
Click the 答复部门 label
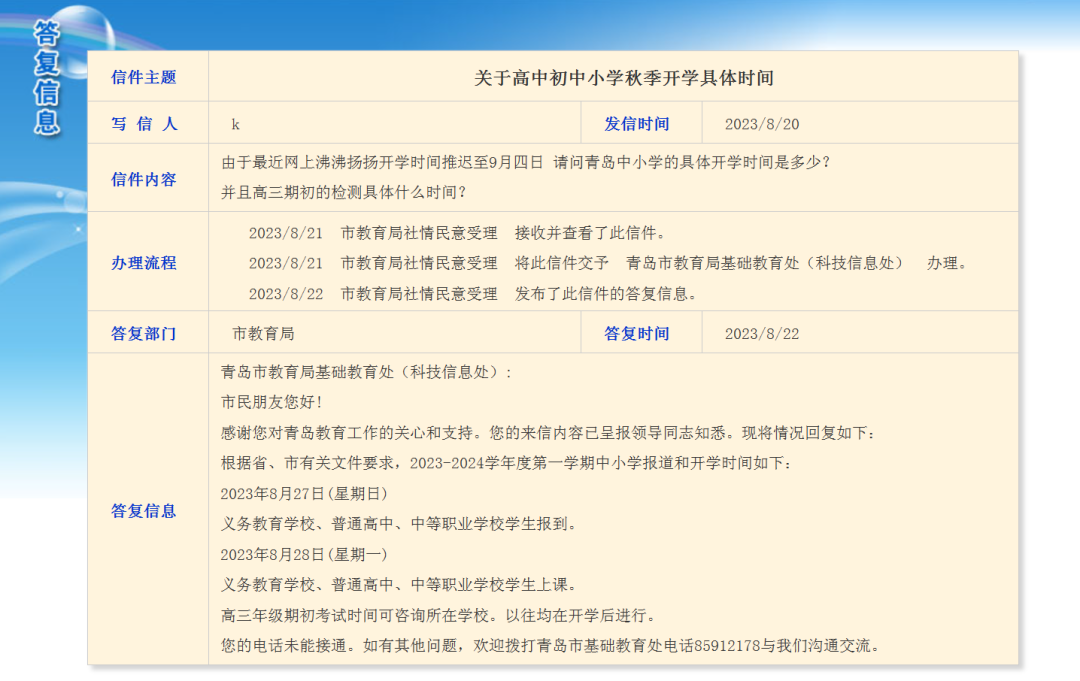143,334
